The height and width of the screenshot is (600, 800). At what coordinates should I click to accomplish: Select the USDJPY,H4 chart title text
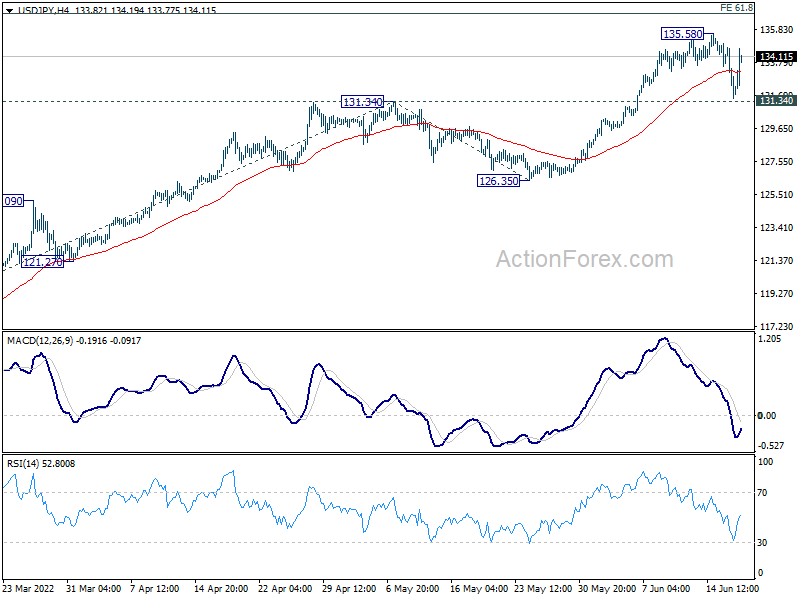[x=43, y=10]
